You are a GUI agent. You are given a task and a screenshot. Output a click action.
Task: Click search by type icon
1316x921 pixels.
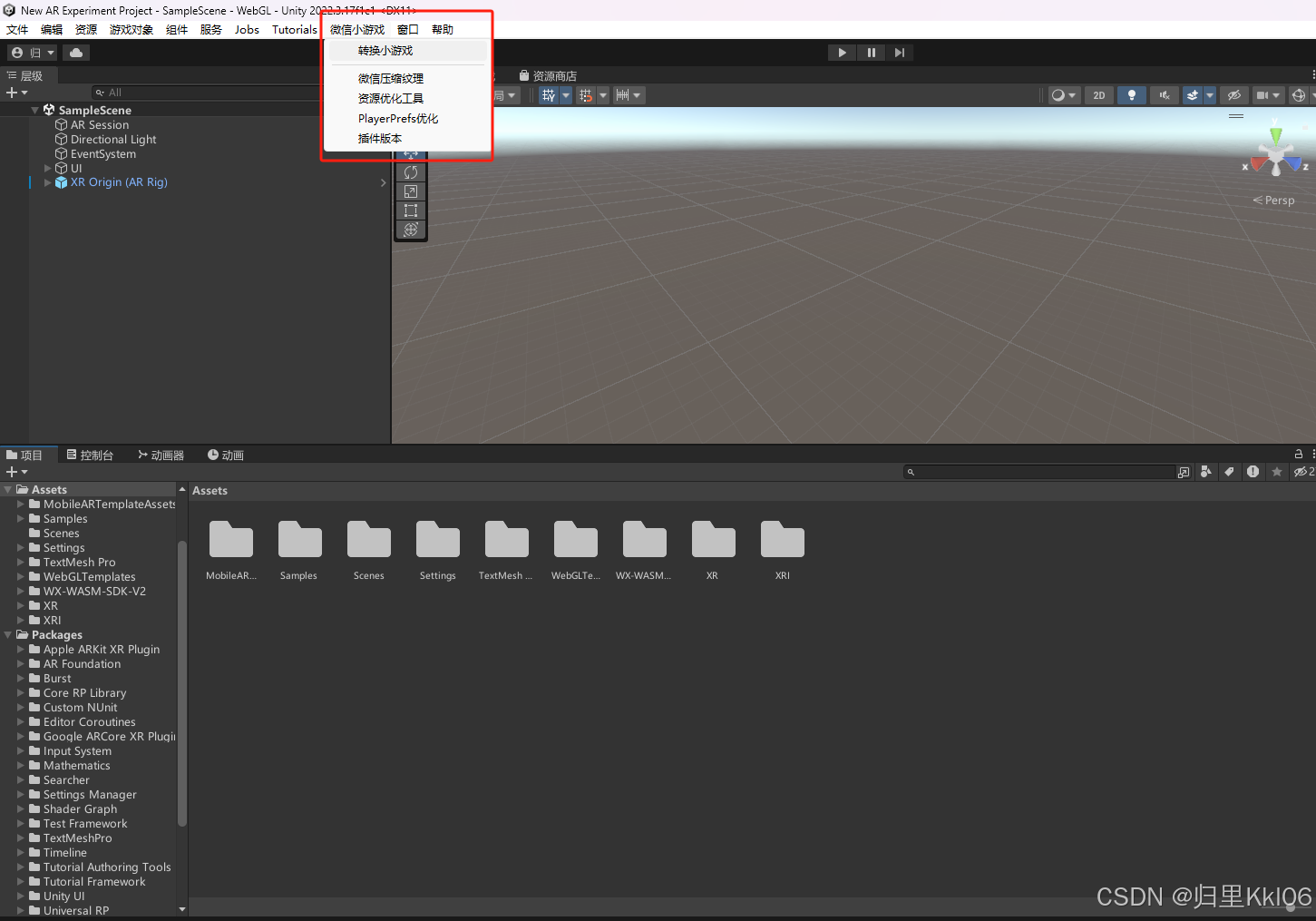[x=1205, y=472]
